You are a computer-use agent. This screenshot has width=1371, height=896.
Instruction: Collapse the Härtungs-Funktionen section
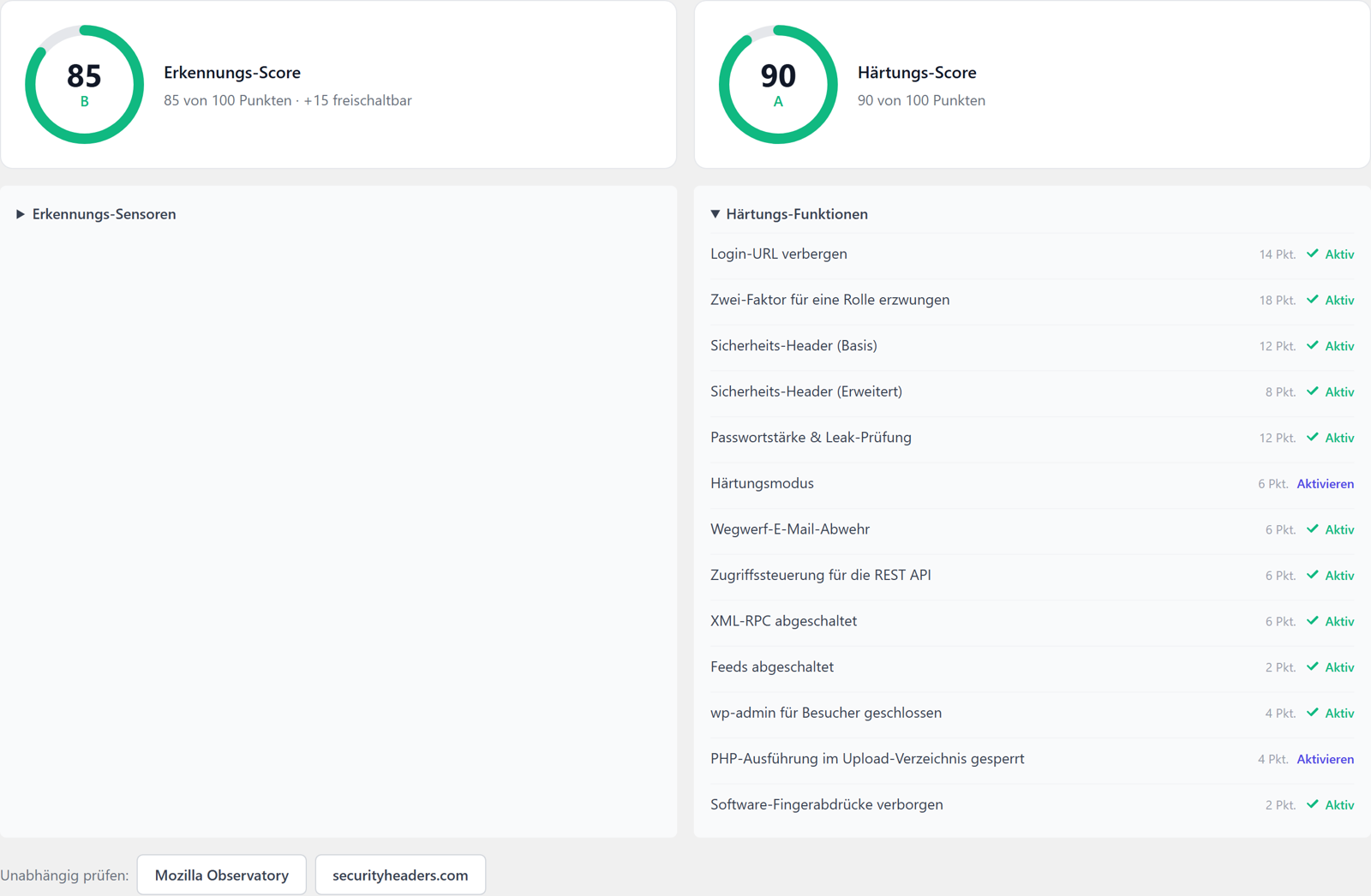tap(789, 214)
